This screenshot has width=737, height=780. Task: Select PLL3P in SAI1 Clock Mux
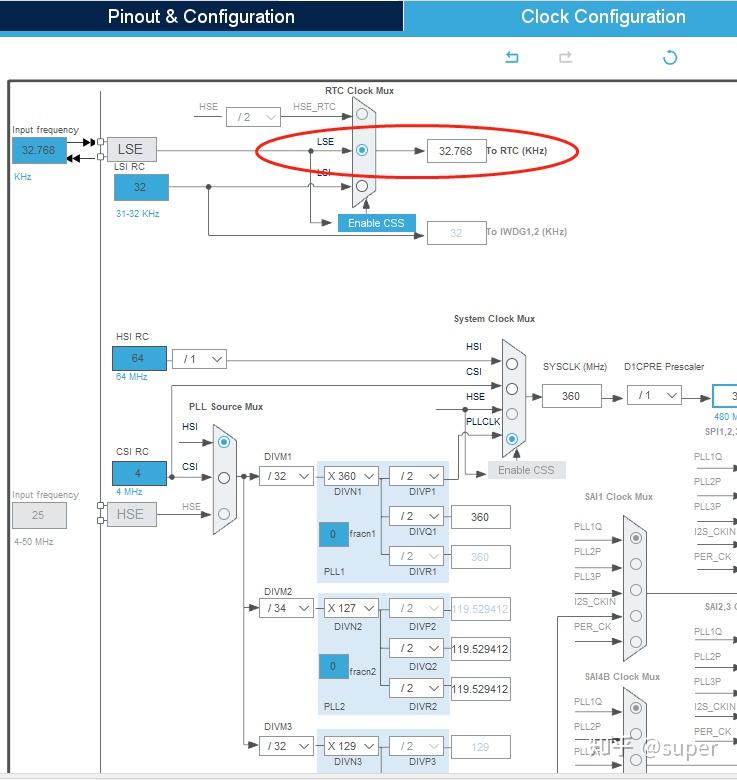pyautogui.click(x=636, y=590)
